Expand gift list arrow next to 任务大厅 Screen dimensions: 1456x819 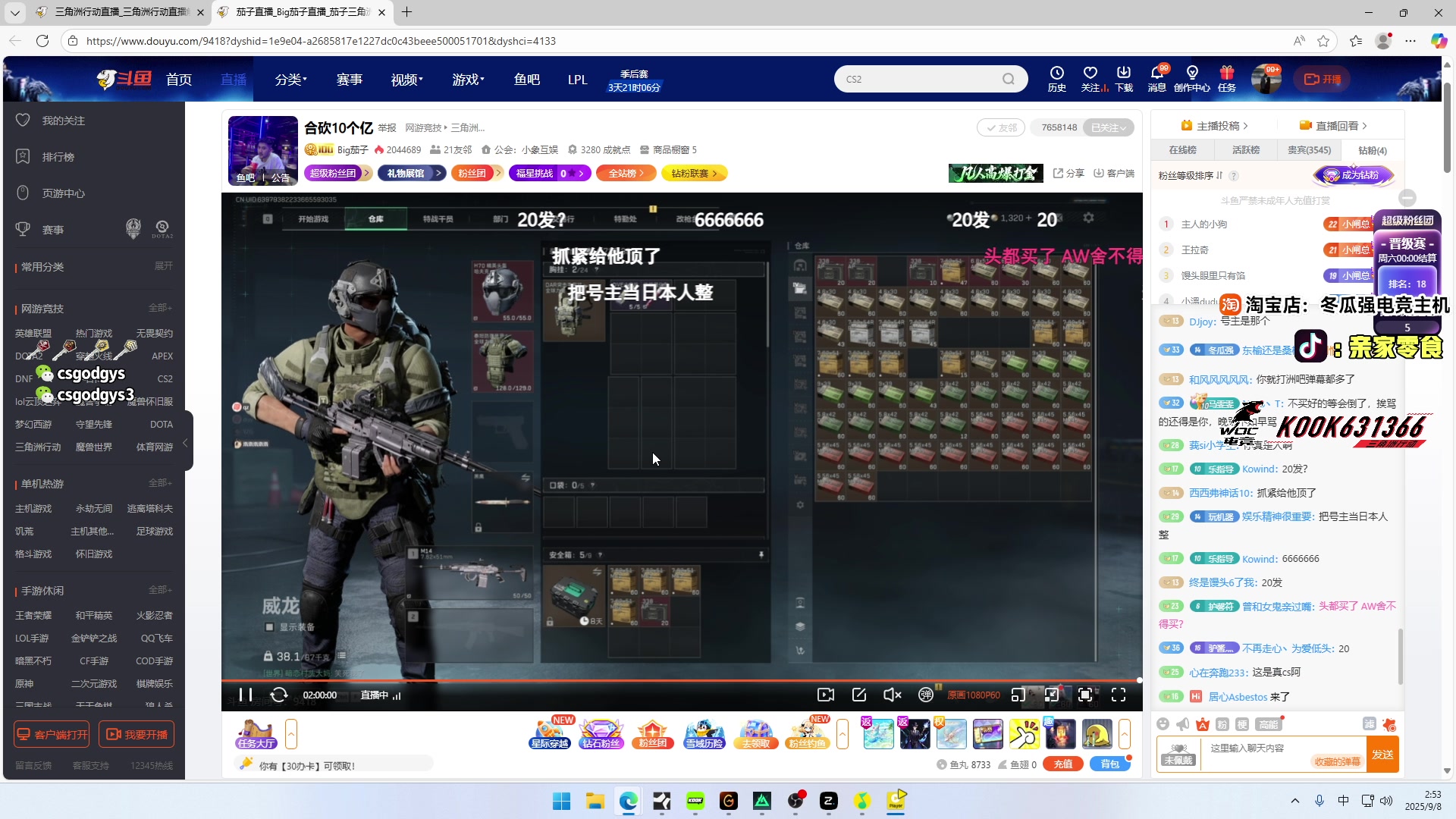coord(291,734)
